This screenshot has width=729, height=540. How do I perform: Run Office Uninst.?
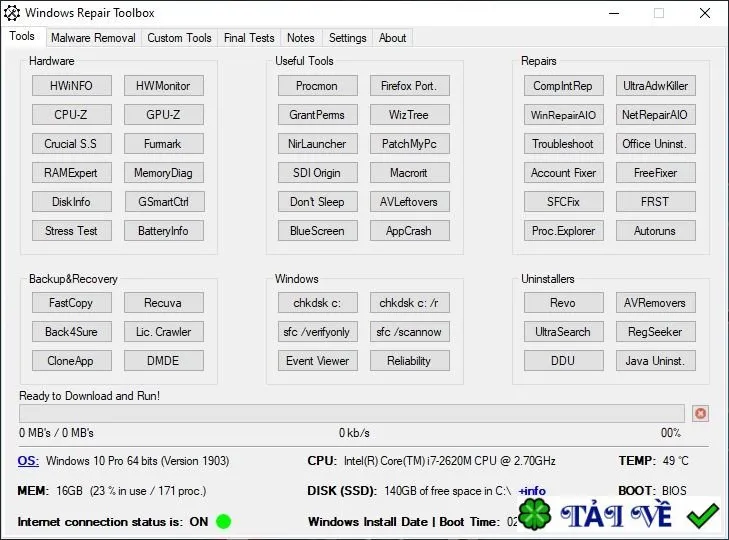point(656,144)
